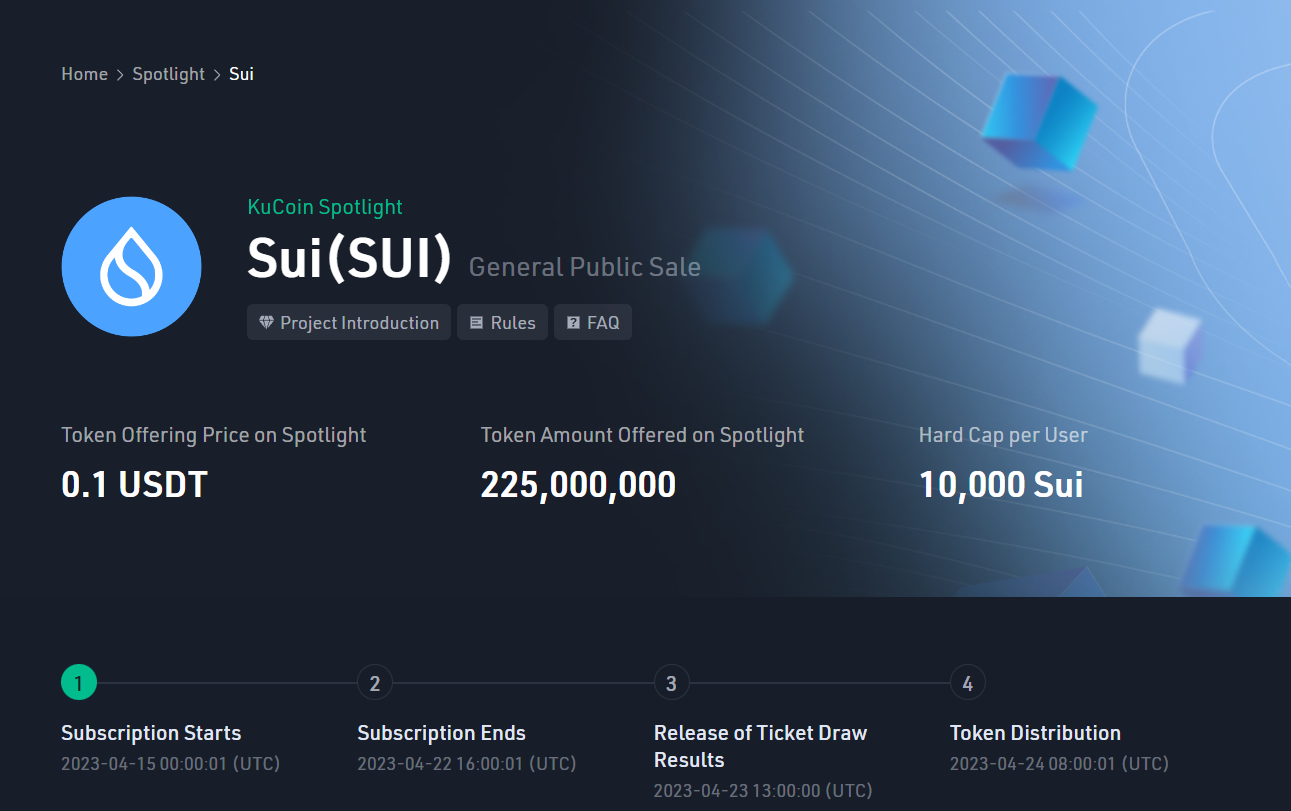Viewport: 1291px width, 811px height.
Task: Select step 3 circle in timeline
Action: 671,683
